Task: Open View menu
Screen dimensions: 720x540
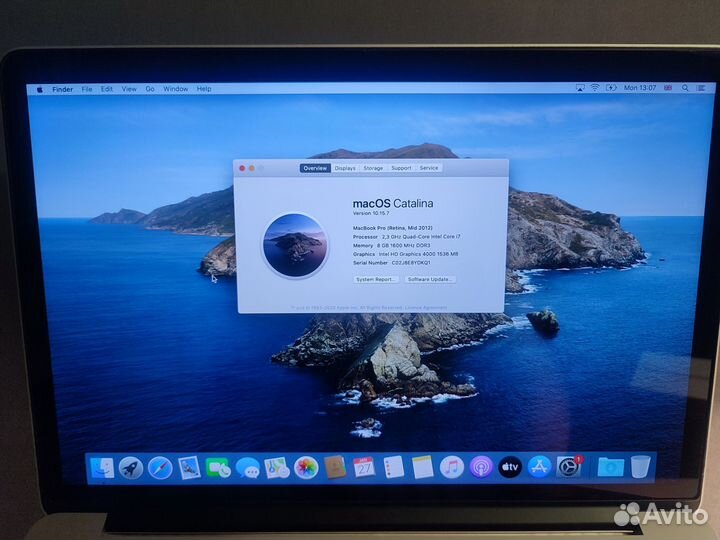Action: pyautogui.click(x=129, y=89)
